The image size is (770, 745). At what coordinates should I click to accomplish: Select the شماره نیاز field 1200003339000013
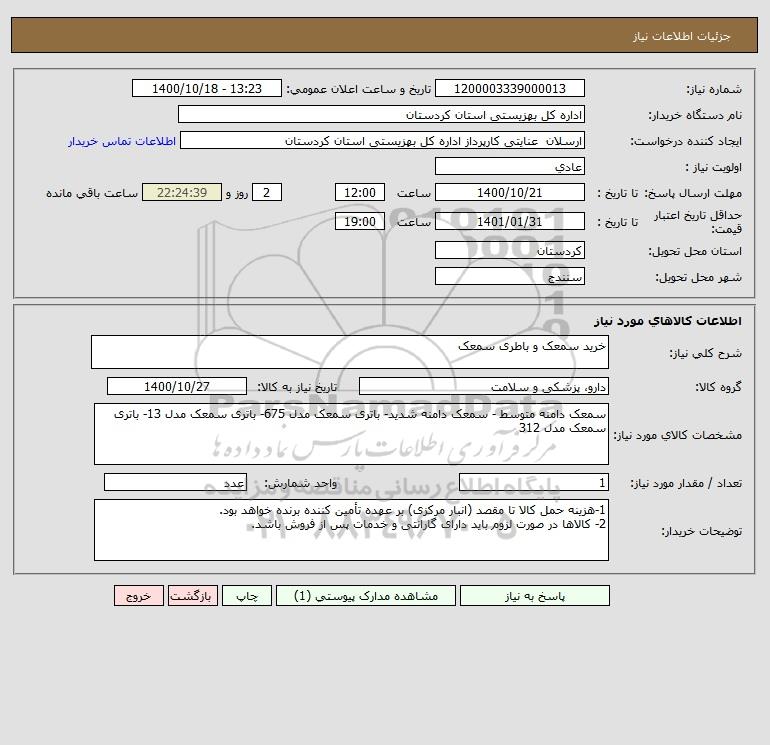pos(510,88)
